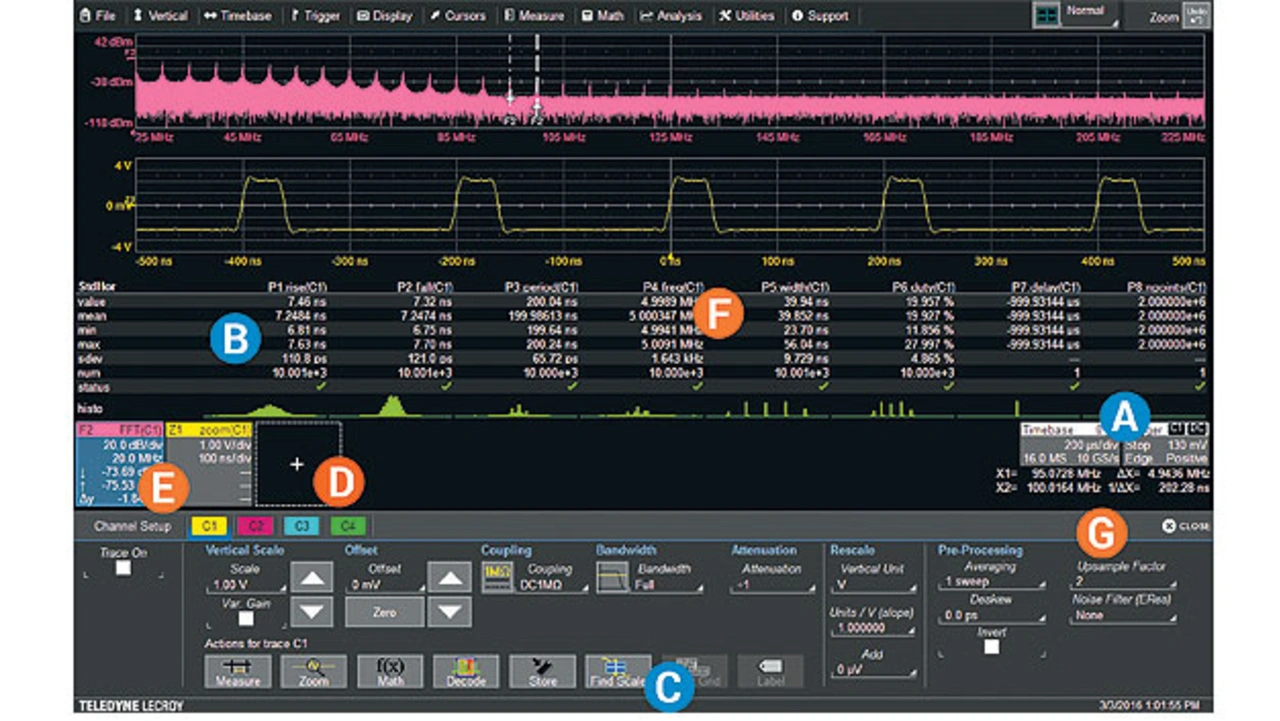Screen dimensions: 1280x721
Task: Toggle the Trace On checkbox
Action: coord(123,568)
